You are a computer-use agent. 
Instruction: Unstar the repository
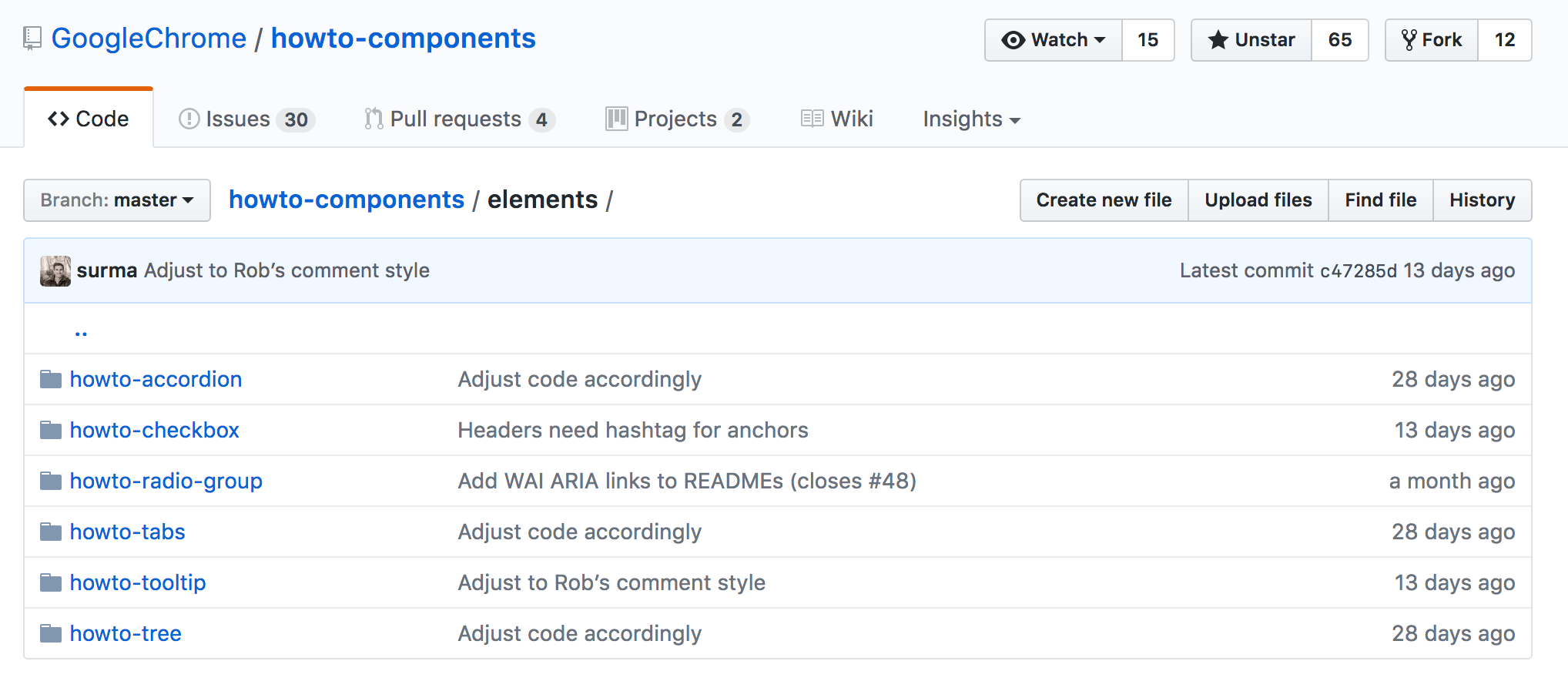[1251, 40]
